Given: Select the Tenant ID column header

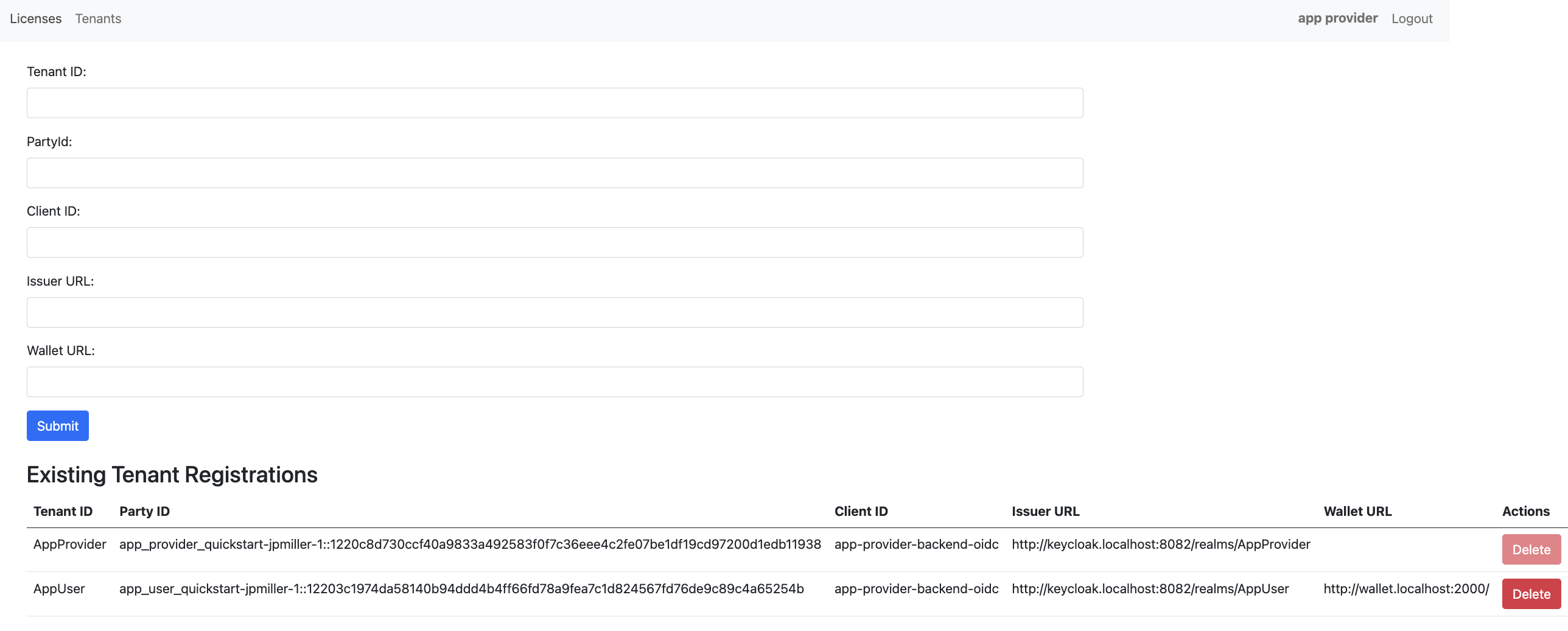Looking at the screenshot, I should 63,511.
